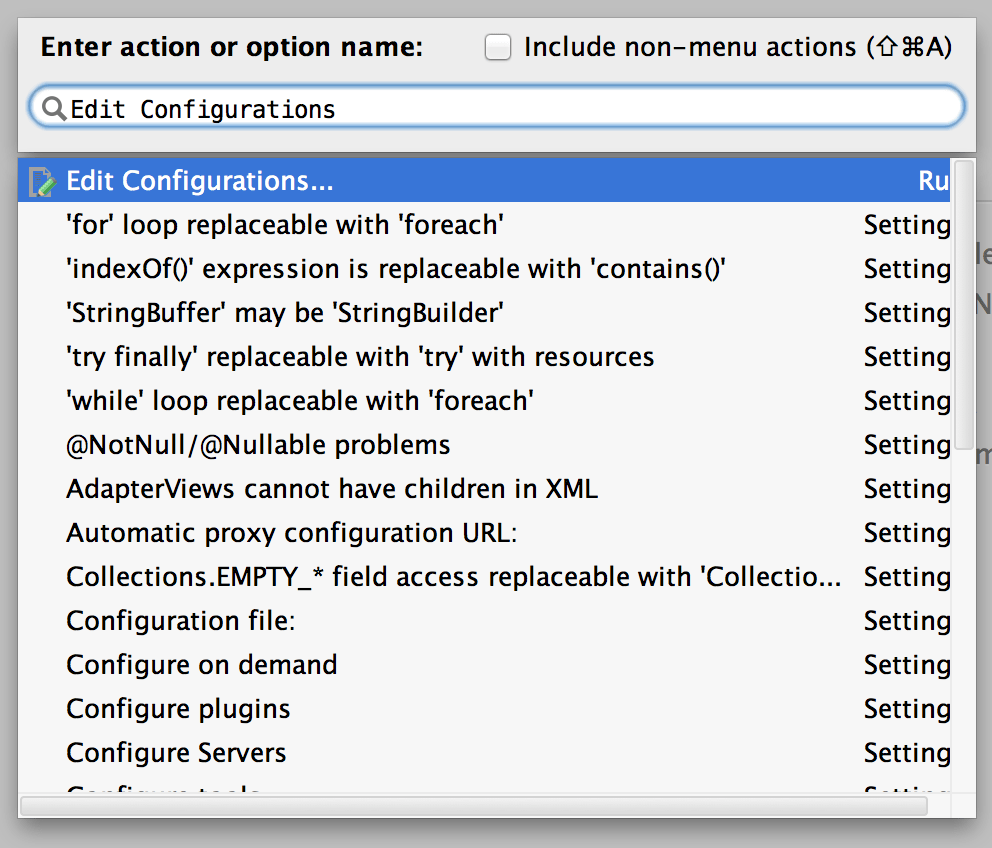This screenshot has width=992, height=848.
Task: Select AdapterViews cannot have children in XML
Action: 300,489
